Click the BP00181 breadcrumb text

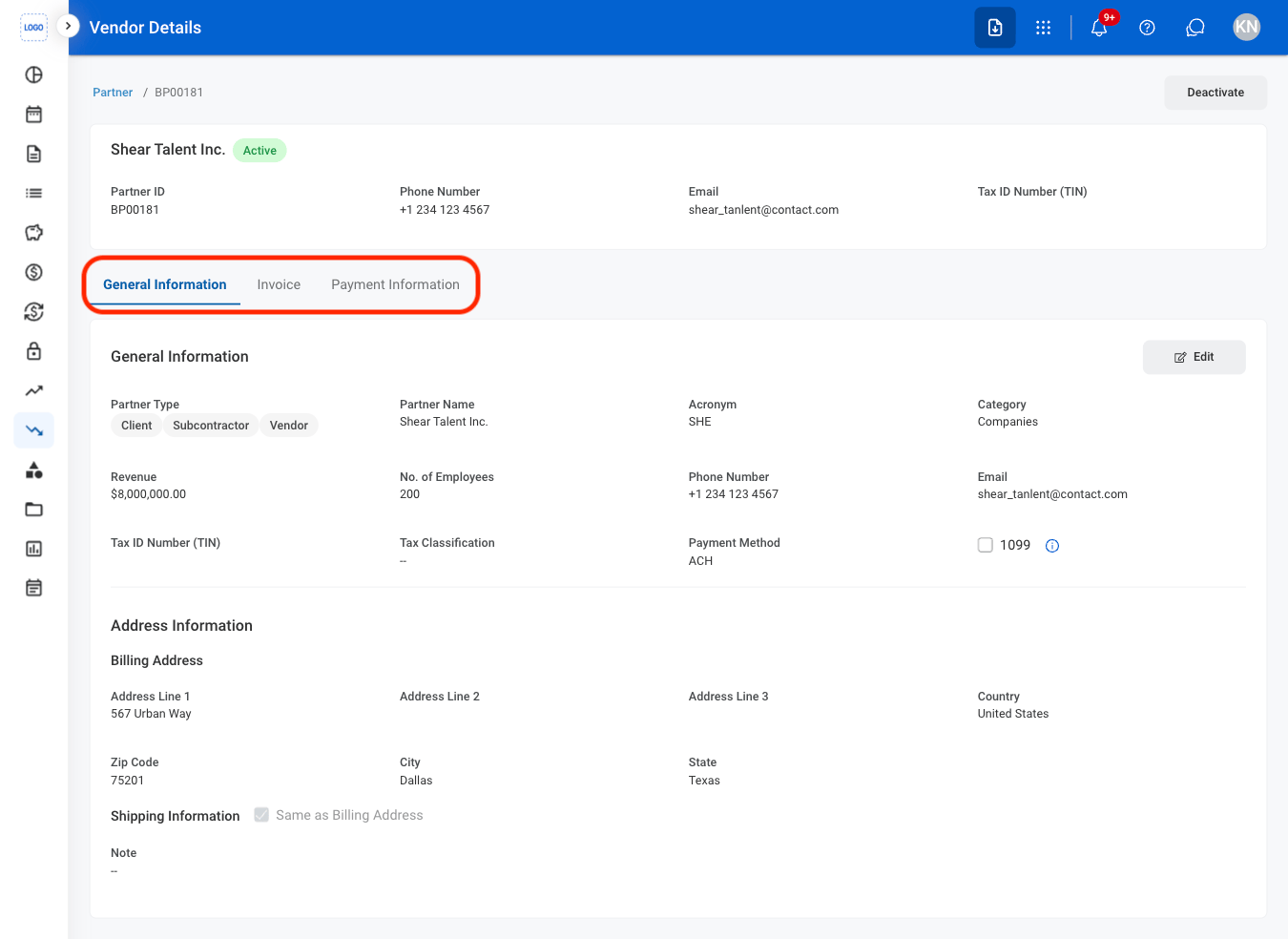click(179, 93)
